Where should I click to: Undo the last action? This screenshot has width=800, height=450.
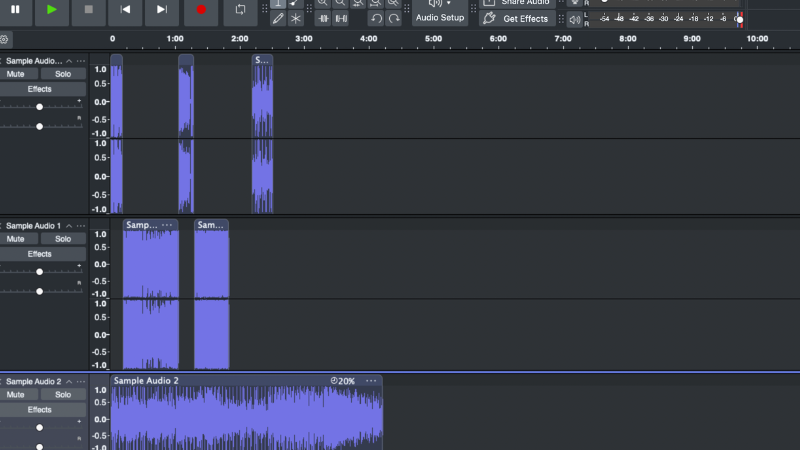(x=377, y=19)
